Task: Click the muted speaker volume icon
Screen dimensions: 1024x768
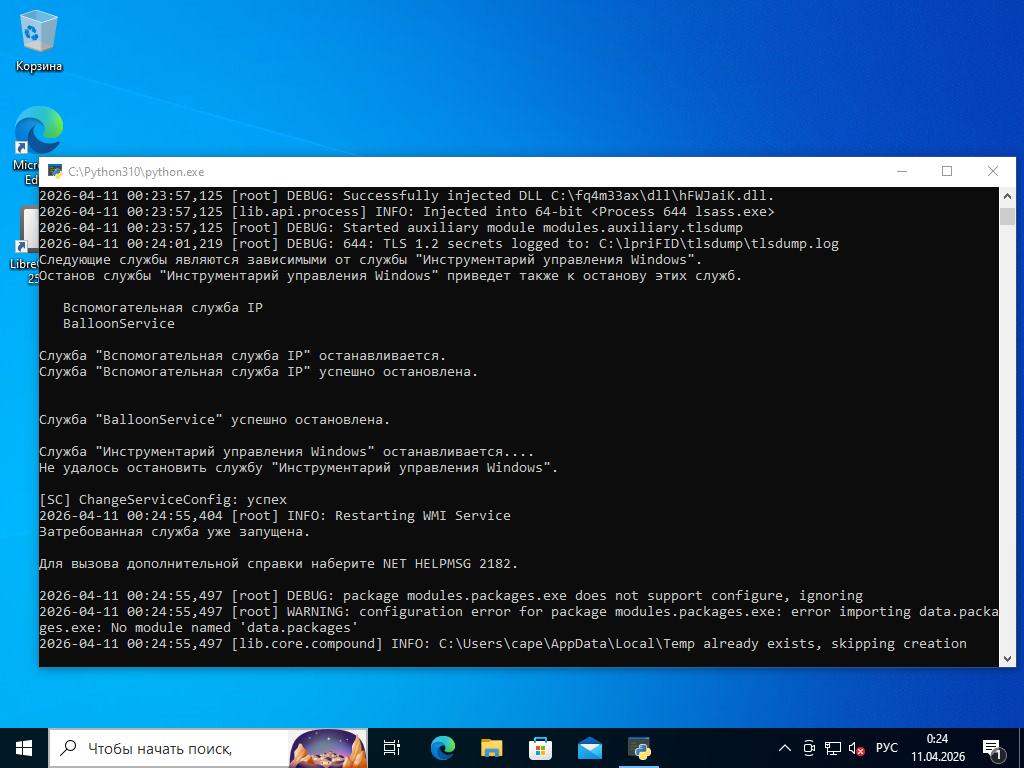Action: [856, 748]
